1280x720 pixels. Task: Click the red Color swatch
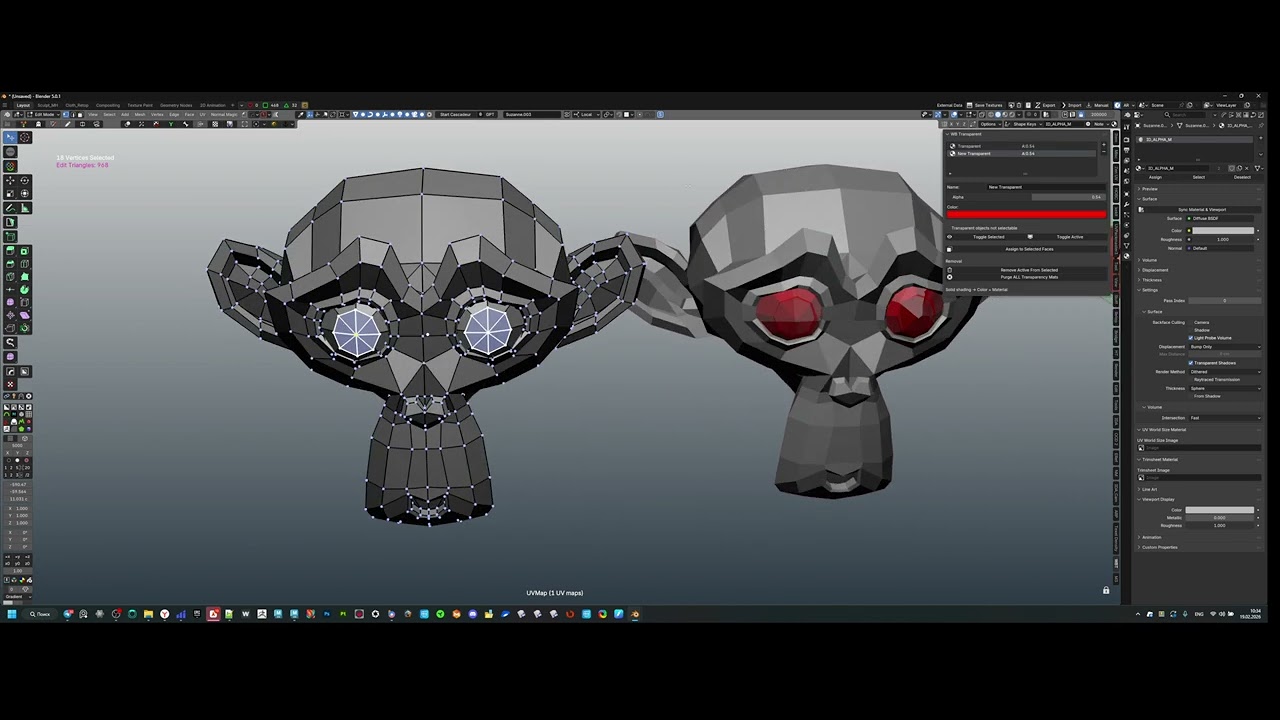(x=1027, y=214)
